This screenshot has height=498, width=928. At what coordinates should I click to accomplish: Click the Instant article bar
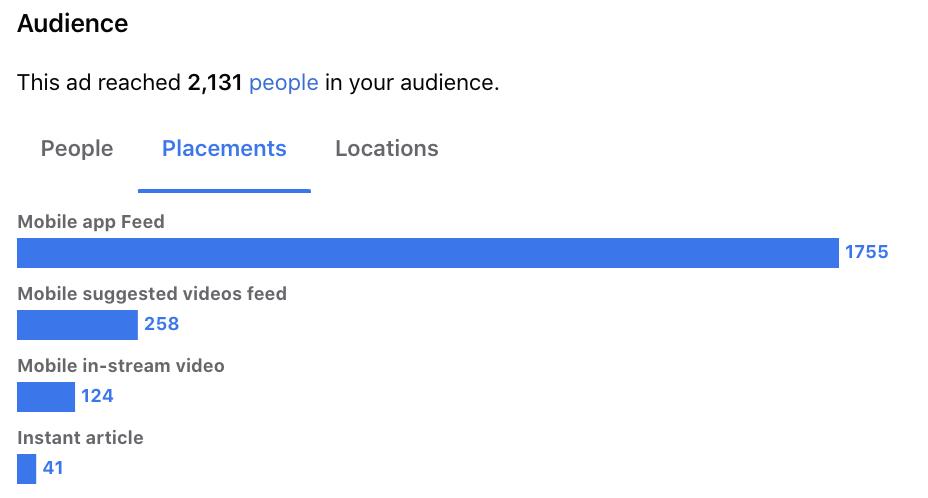27,469
